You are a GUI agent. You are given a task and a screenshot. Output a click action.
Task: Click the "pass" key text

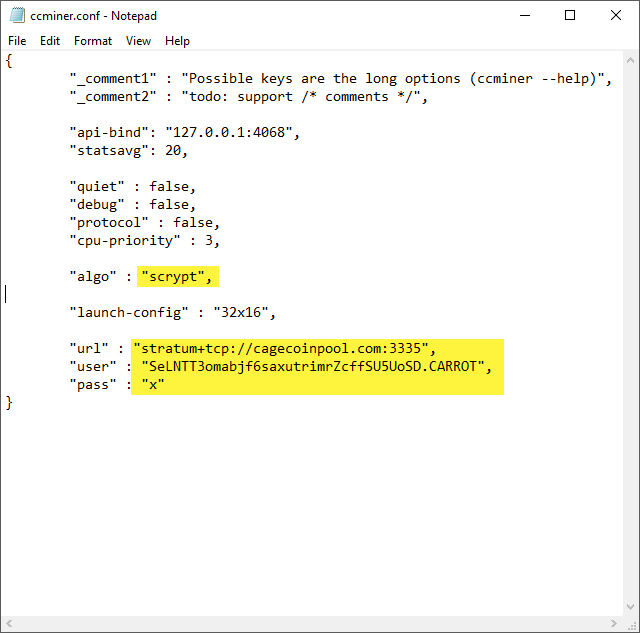tap(93, 384)
